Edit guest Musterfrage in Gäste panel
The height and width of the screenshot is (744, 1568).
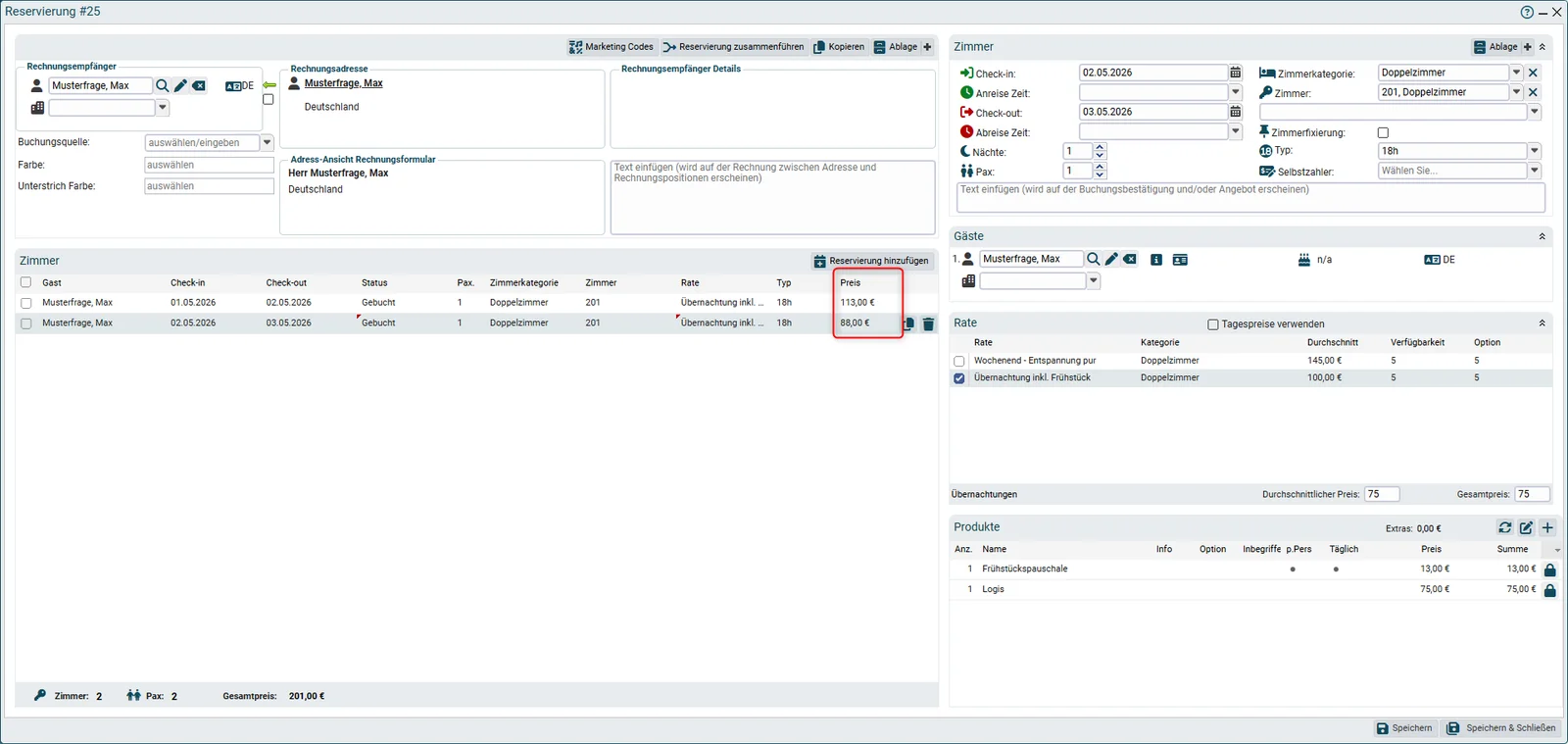click(1111, 259)
